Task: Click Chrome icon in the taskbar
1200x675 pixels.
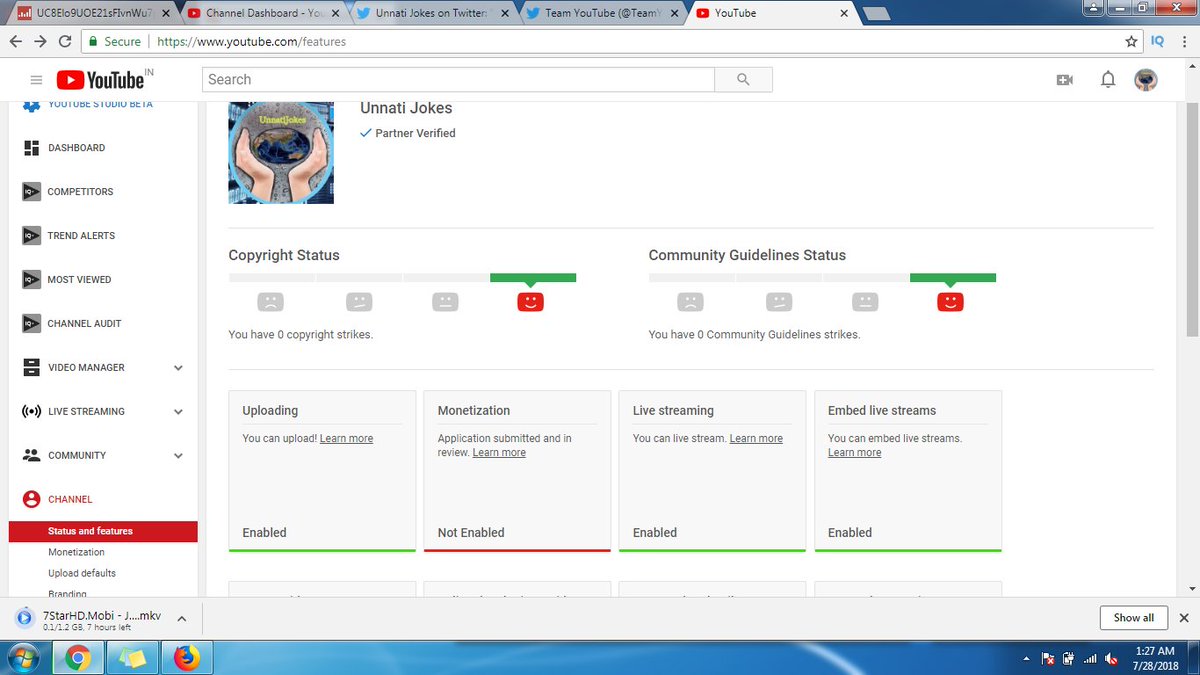Action: click(79, 658)
